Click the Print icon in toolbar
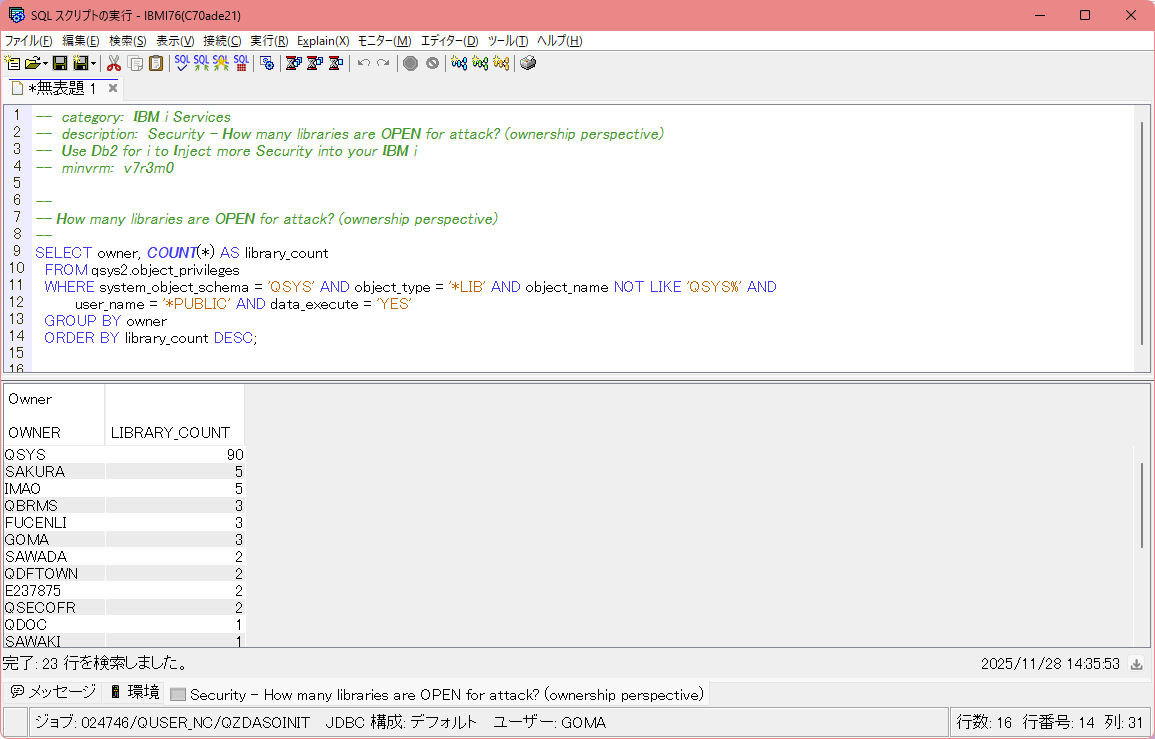The height and width of the screenshot is (739, 1155). click(527, 63)
